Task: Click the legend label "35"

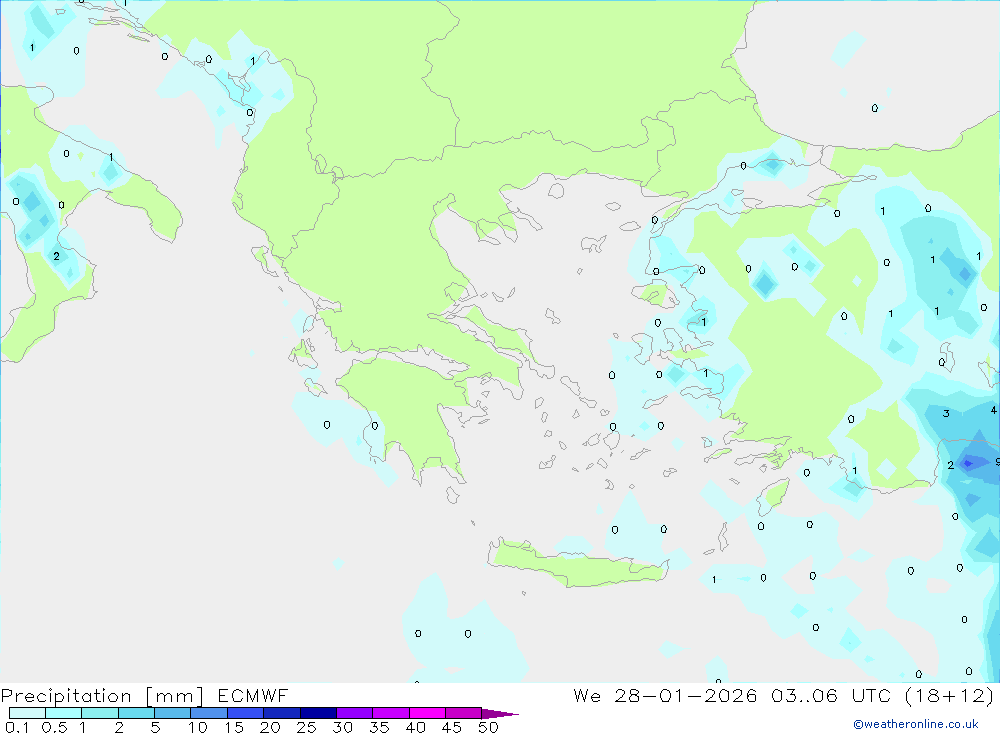Action: [379, 727]
